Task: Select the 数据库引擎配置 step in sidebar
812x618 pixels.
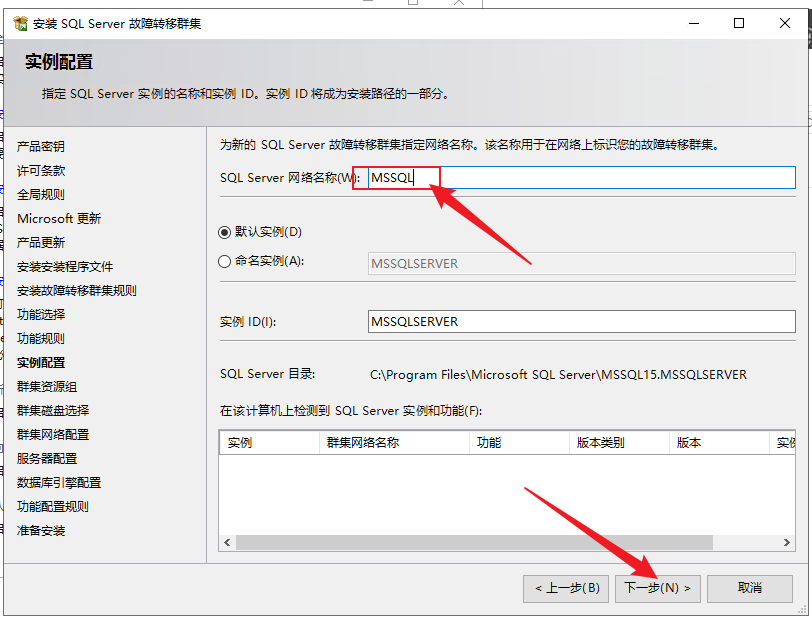Action: [x=59, y=483]
